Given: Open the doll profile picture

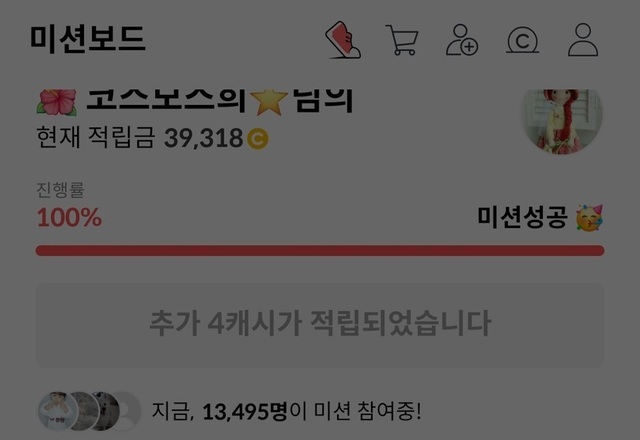Looking at the screenshot, I should point(563,122).
